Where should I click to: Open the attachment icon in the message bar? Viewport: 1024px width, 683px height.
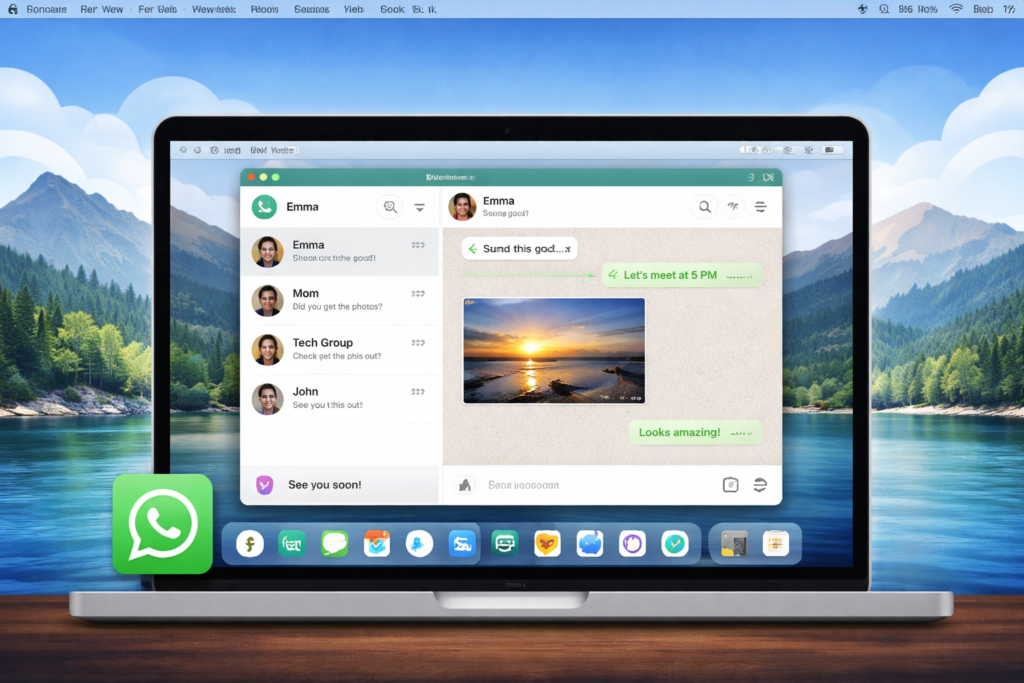464,484
